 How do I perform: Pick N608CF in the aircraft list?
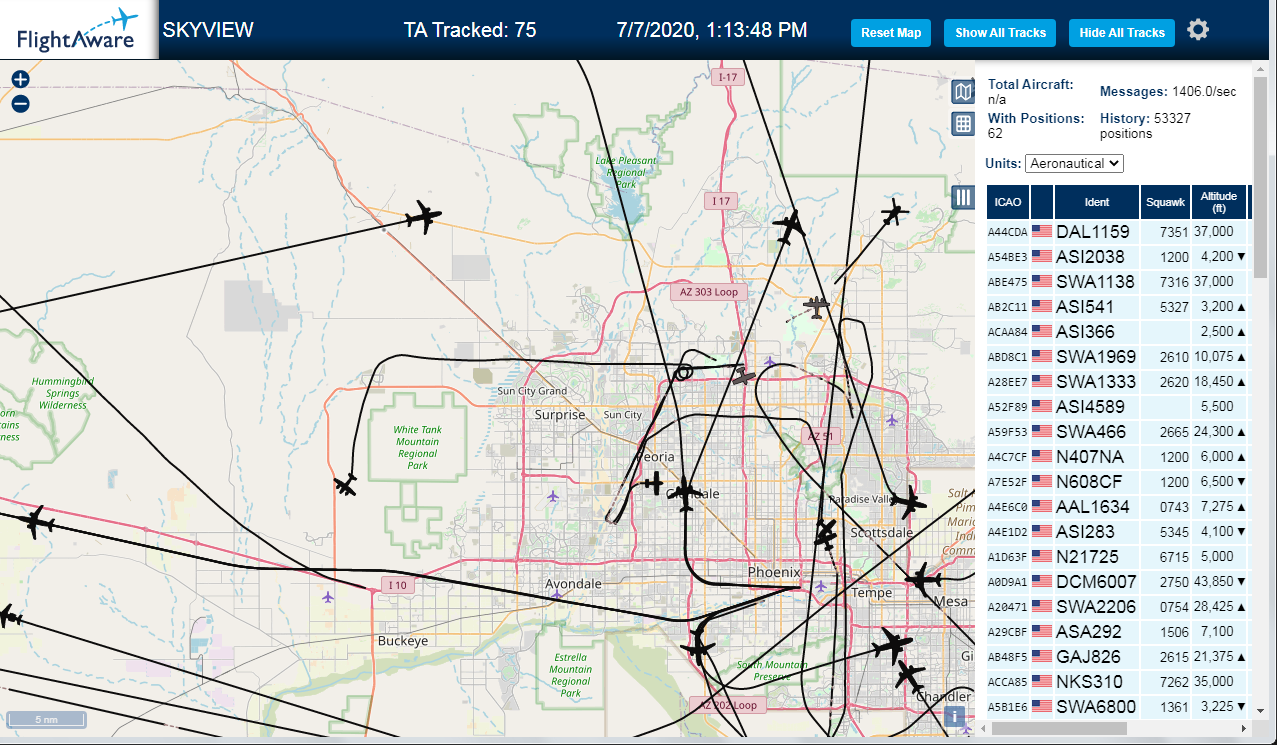pyautogui.click(x=1118, y=481)
